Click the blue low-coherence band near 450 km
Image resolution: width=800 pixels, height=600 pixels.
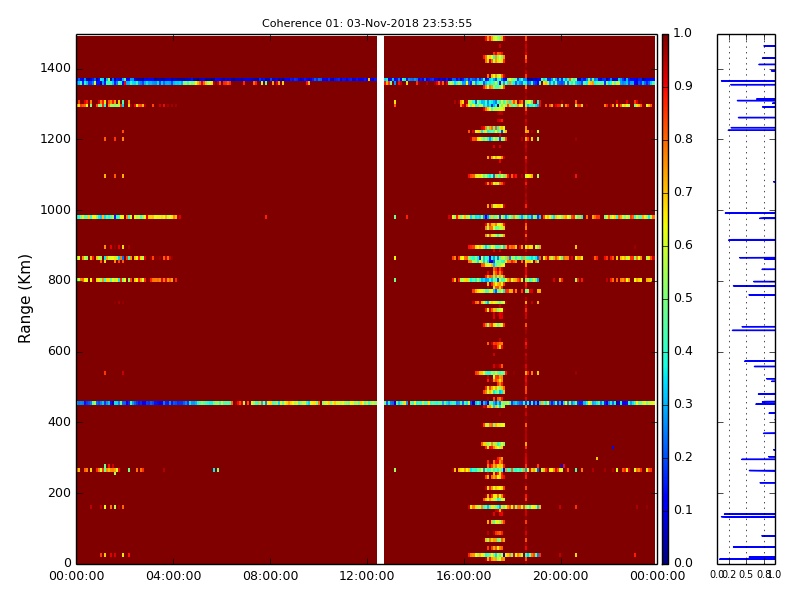pyautogui.click(x=366, y=403)
